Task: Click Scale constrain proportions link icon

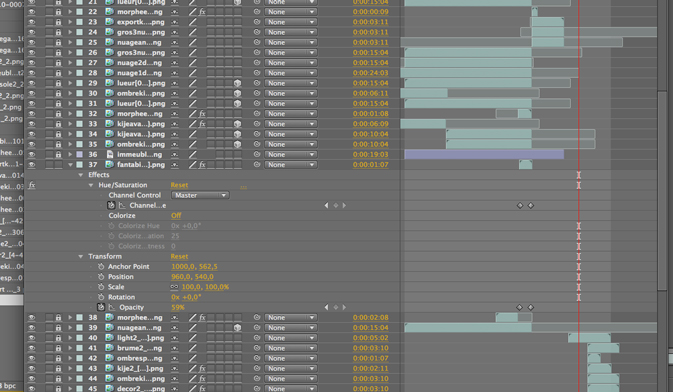Action: pos(174,287)
